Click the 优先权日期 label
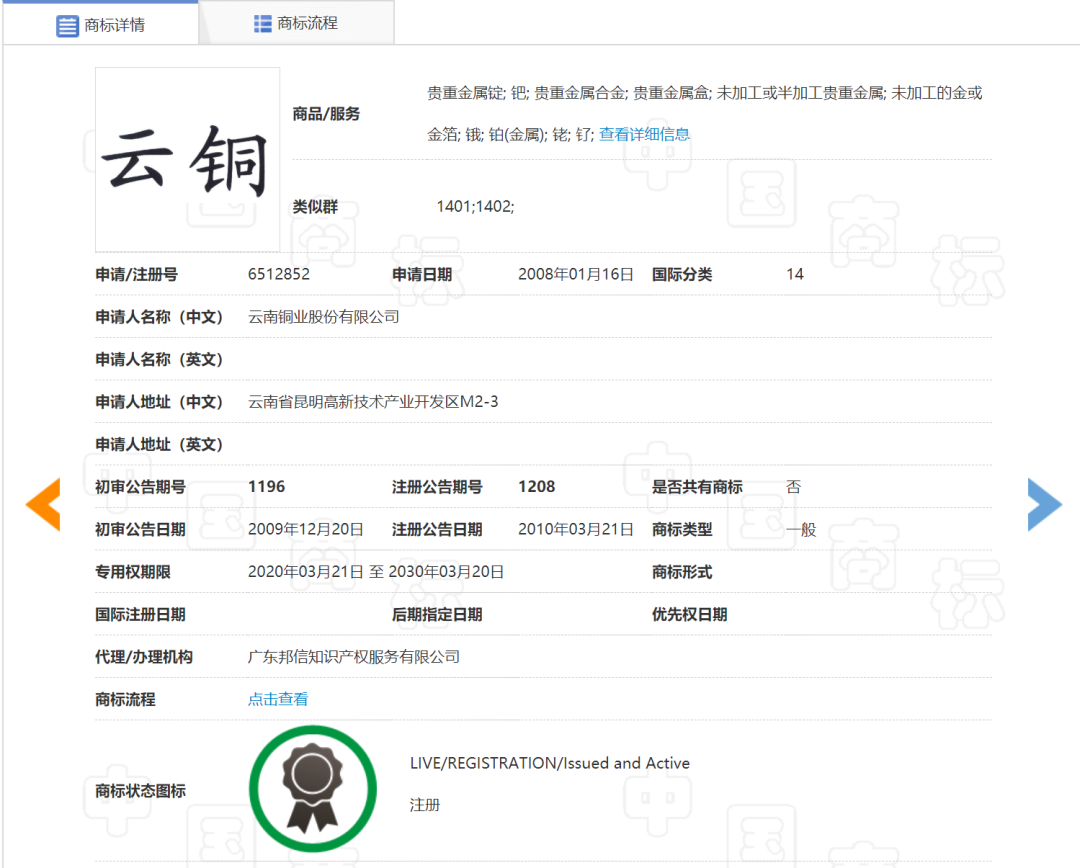The image size is (1080, 868). 689,614
